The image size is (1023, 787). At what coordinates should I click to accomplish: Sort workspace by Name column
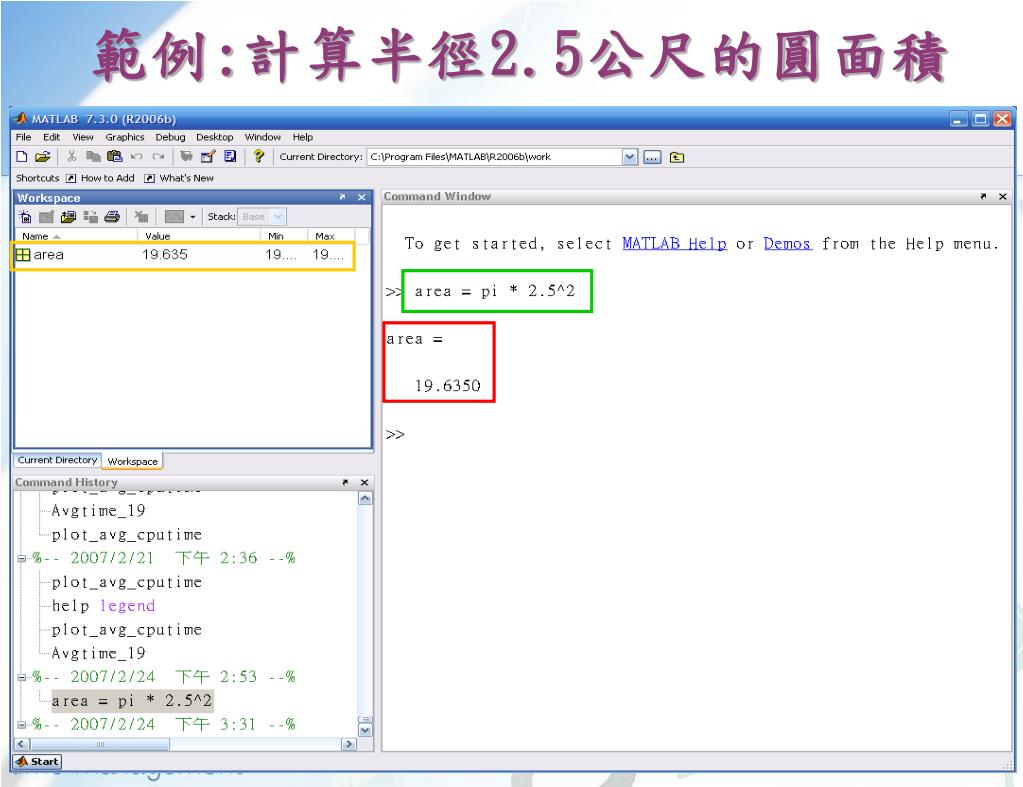point(75,236)
